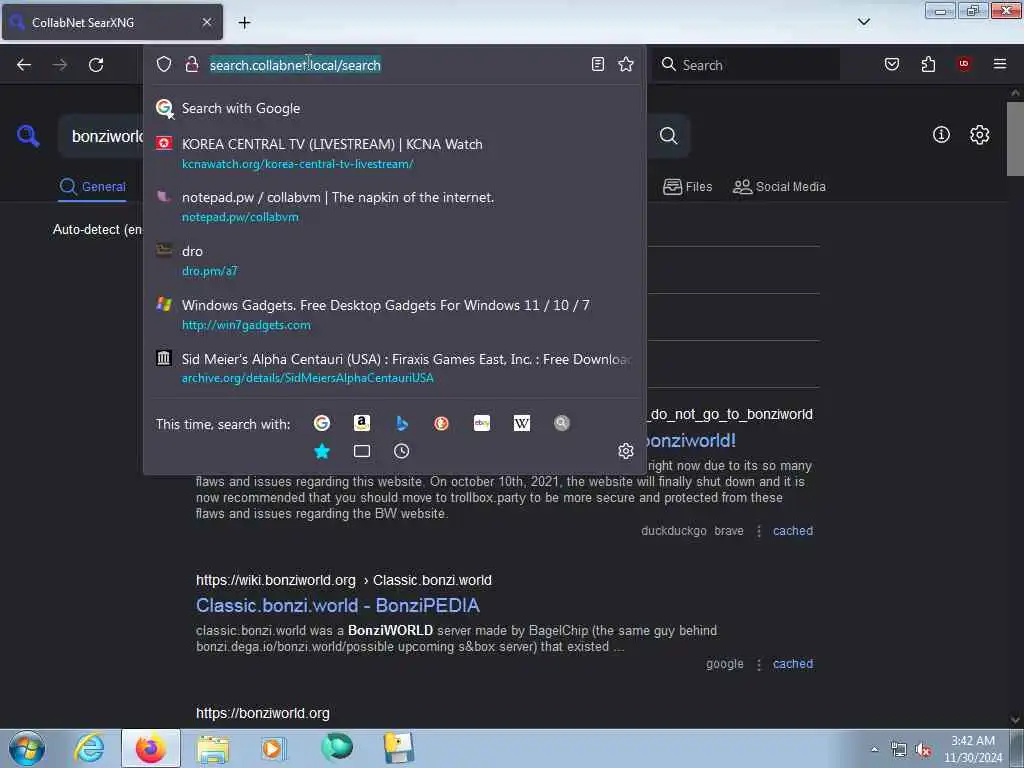Viewport: 1024px width, 768px height.
Task: Click the three-dot menu beside brave label
Action: click(758, 532)
